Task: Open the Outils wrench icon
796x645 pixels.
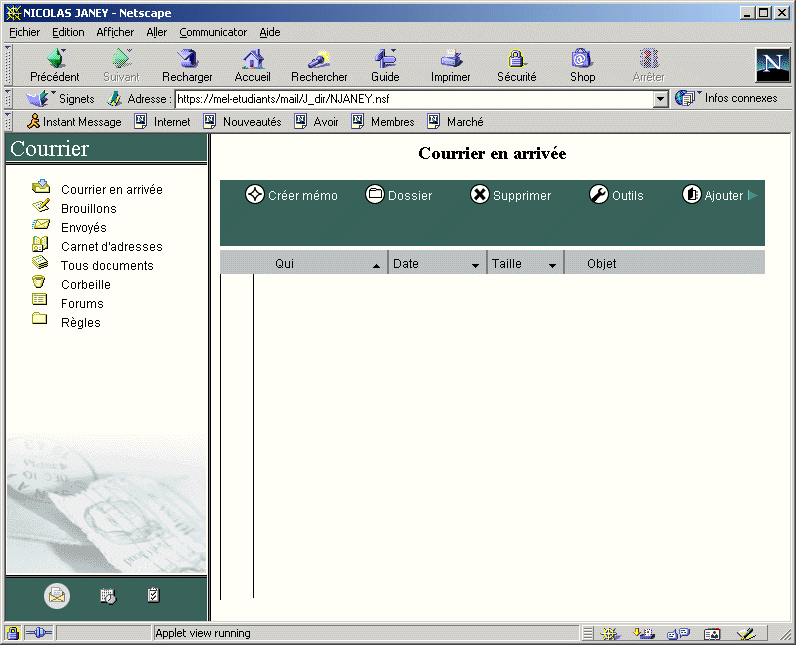Action: click(x=599, y=195)
